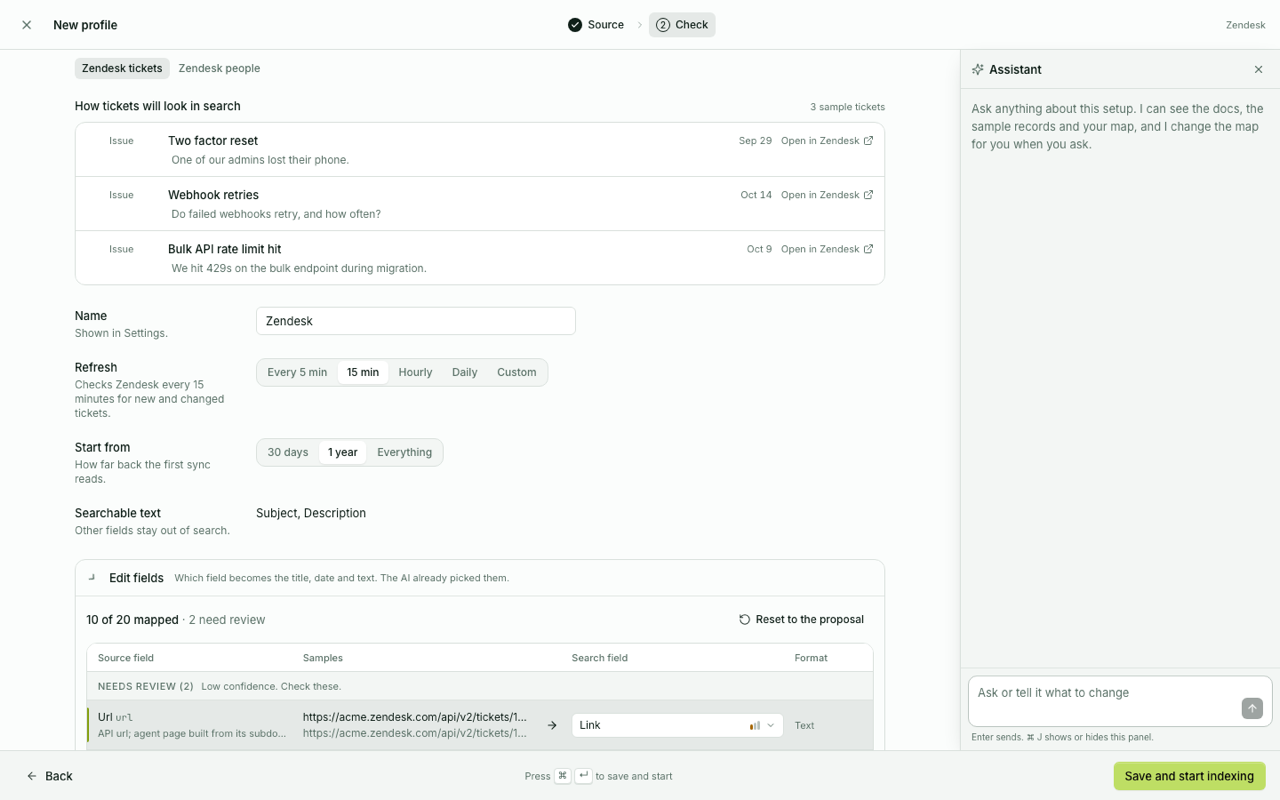
Task: Go to the Check step
Action: pyautogui.click(x=682, y=25)
